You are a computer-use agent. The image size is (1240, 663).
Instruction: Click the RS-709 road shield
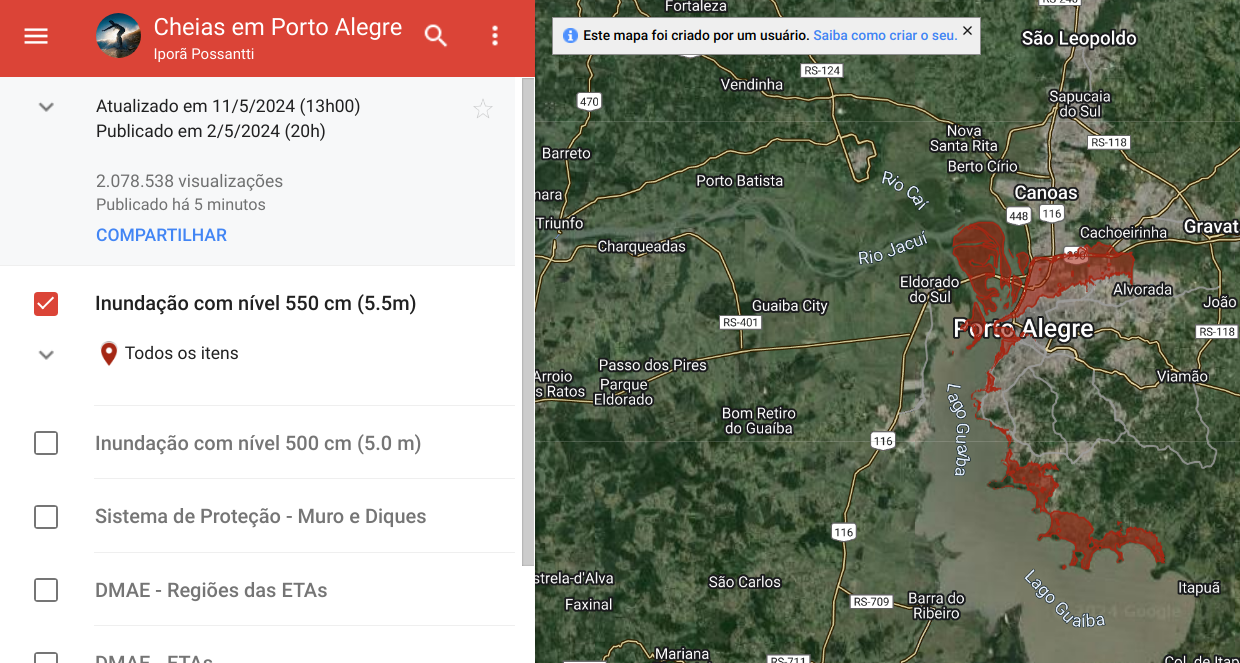(x=871, y=602)
